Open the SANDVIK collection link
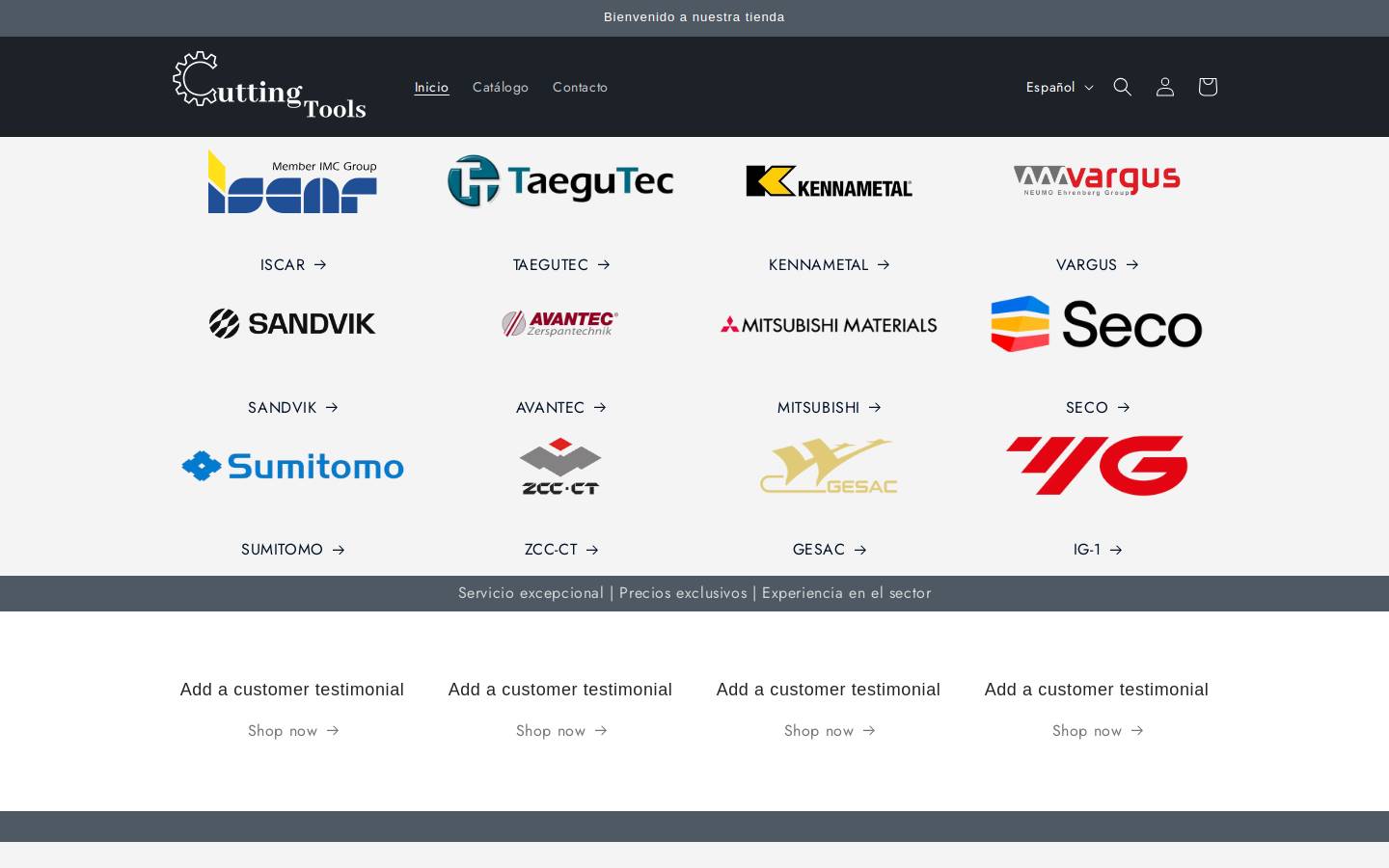The image size is (1389, 868). 293,407
